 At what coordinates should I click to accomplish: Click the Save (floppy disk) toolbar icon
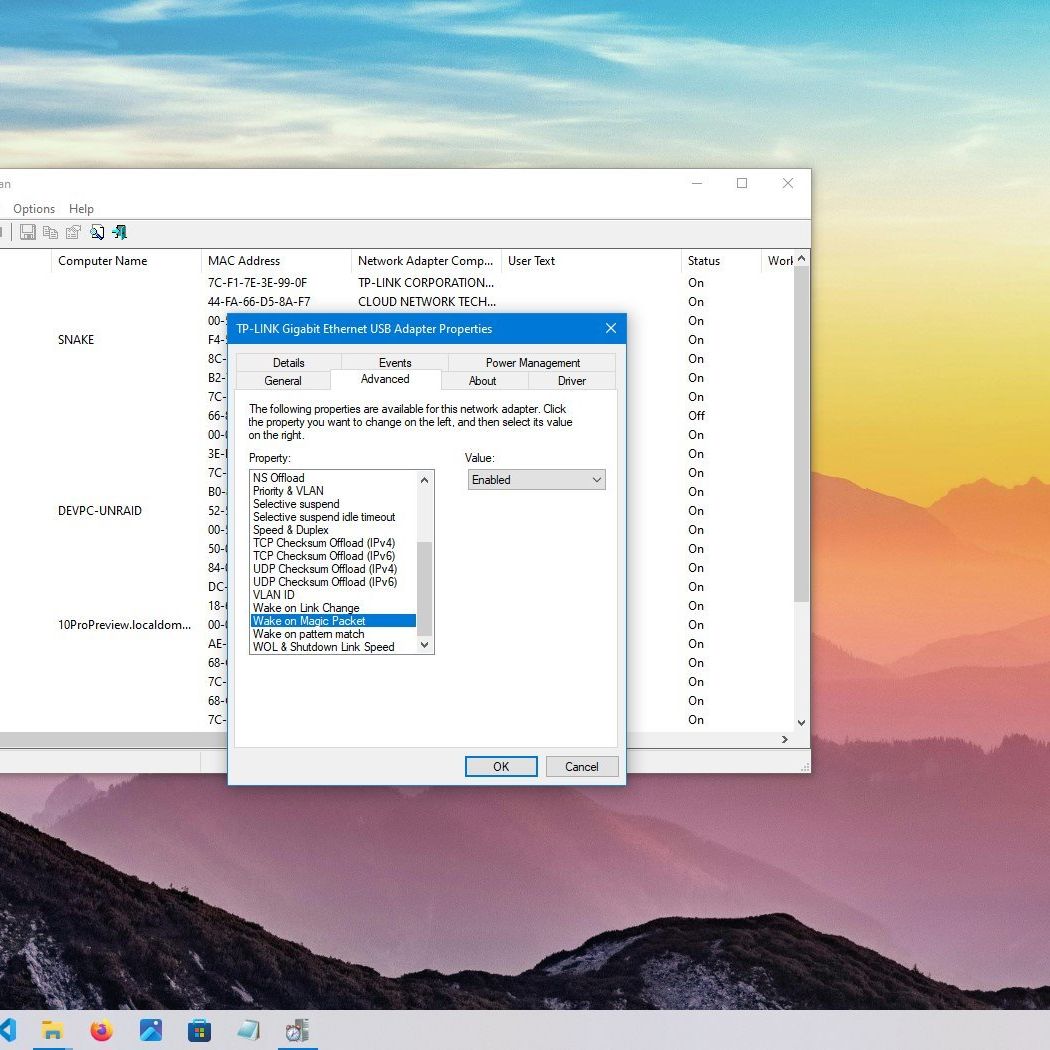[x=28, y=233]
